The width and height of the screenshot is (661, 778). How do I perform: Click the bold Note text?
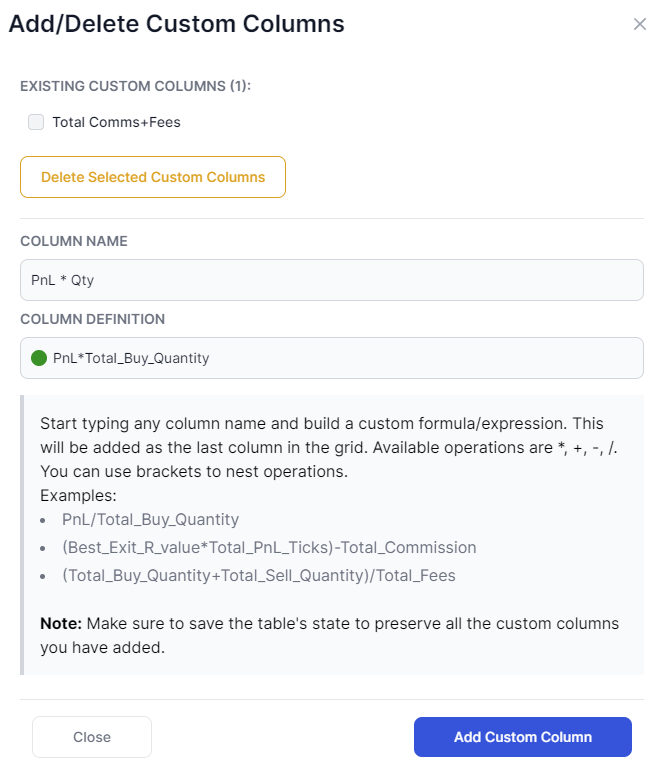(61, 624)
